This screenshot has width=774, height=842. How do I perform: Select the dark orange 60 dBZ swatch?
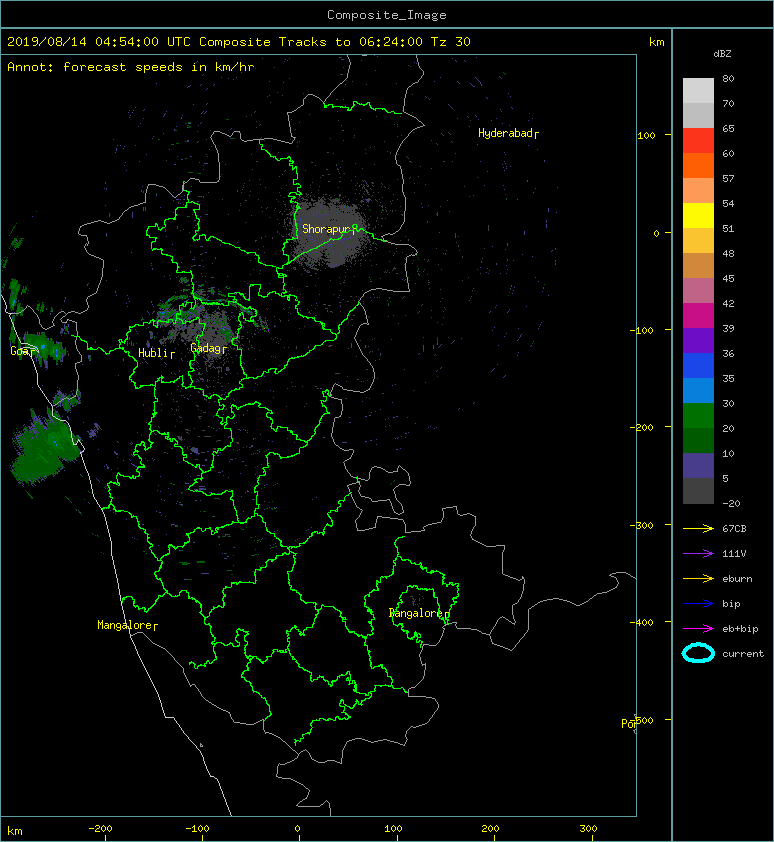pos(698,165)
